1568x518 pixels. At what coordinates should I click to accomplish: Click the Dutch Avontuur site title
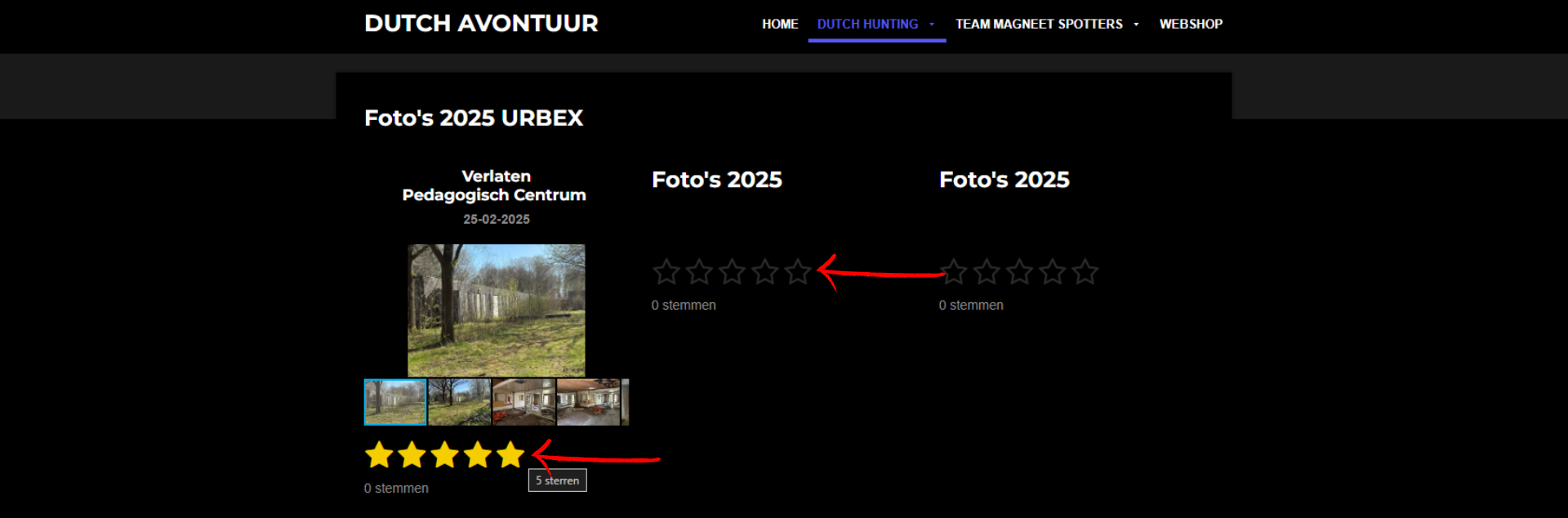tap(481, 23)
